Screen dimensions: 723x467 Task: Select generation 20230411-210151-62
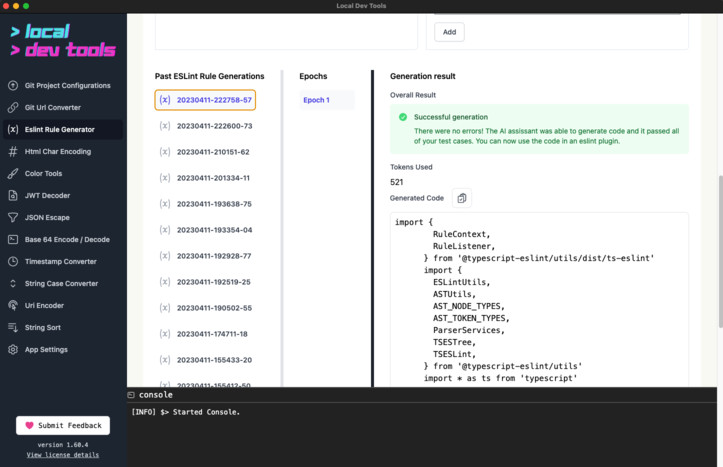pos(205,152)
